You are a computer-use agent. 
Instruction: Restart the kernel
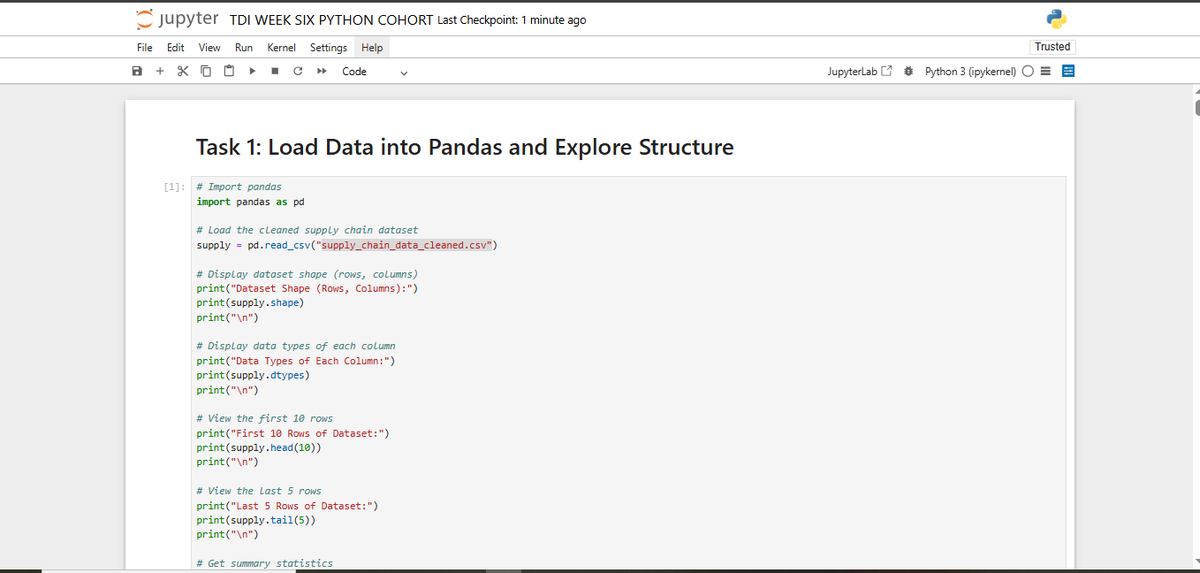[x=298, y=72]
